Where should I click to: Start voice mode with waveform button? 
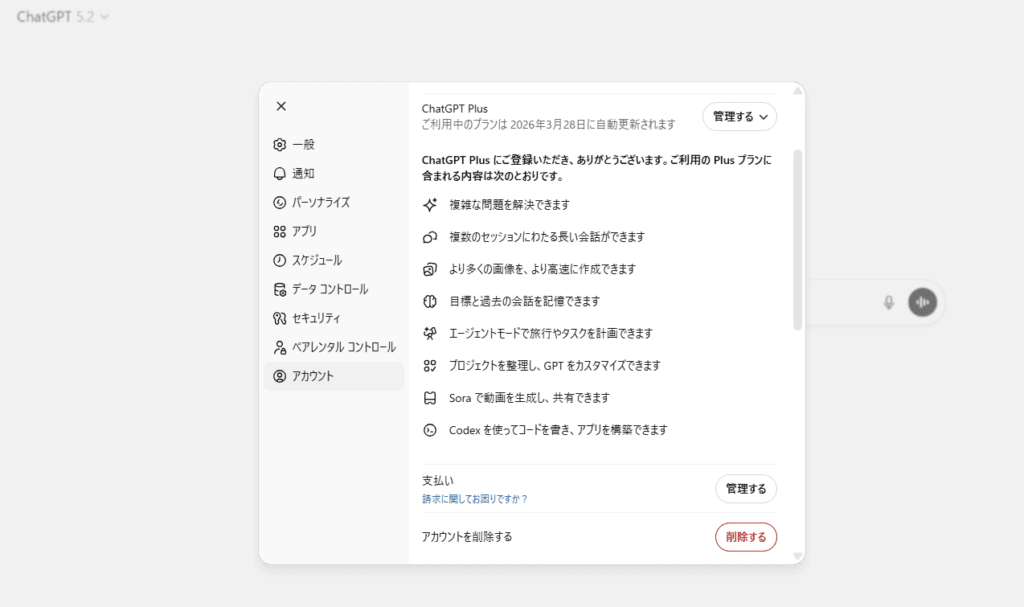pos(922,302)
